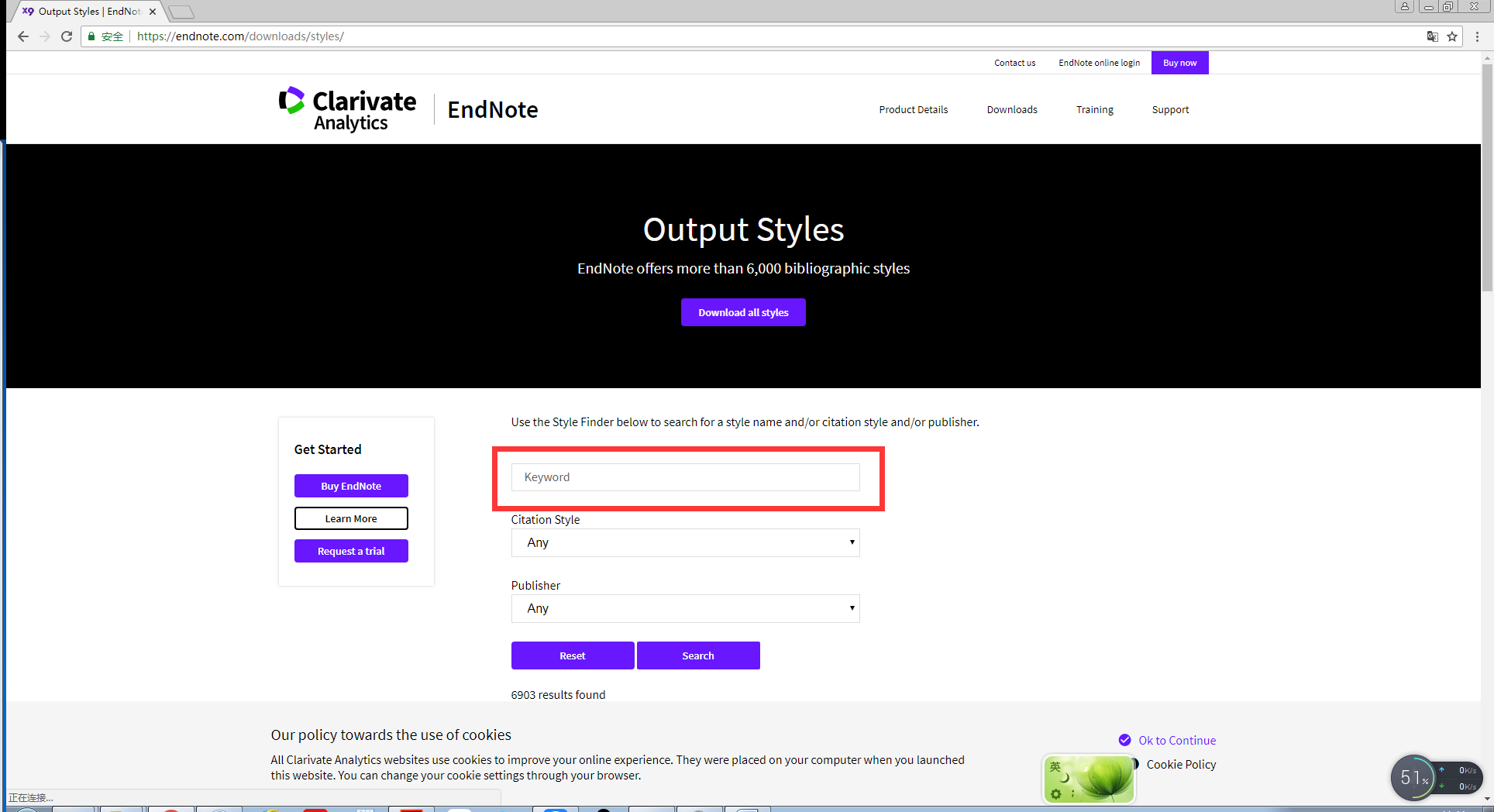Click the IME moon icon
1494x812 pixels.
click(1065, 778)
